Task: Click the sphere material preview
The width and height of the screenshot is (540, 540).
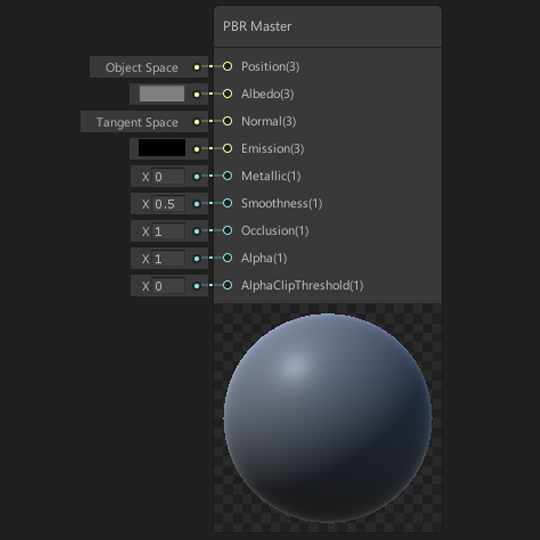Action: tap(328, 418)
